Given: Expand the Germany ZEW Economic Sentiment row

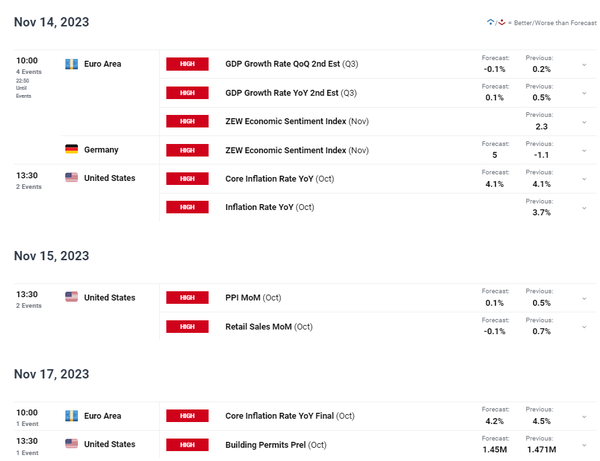Looking at the screenshot, I should click(x=583, y=149).
